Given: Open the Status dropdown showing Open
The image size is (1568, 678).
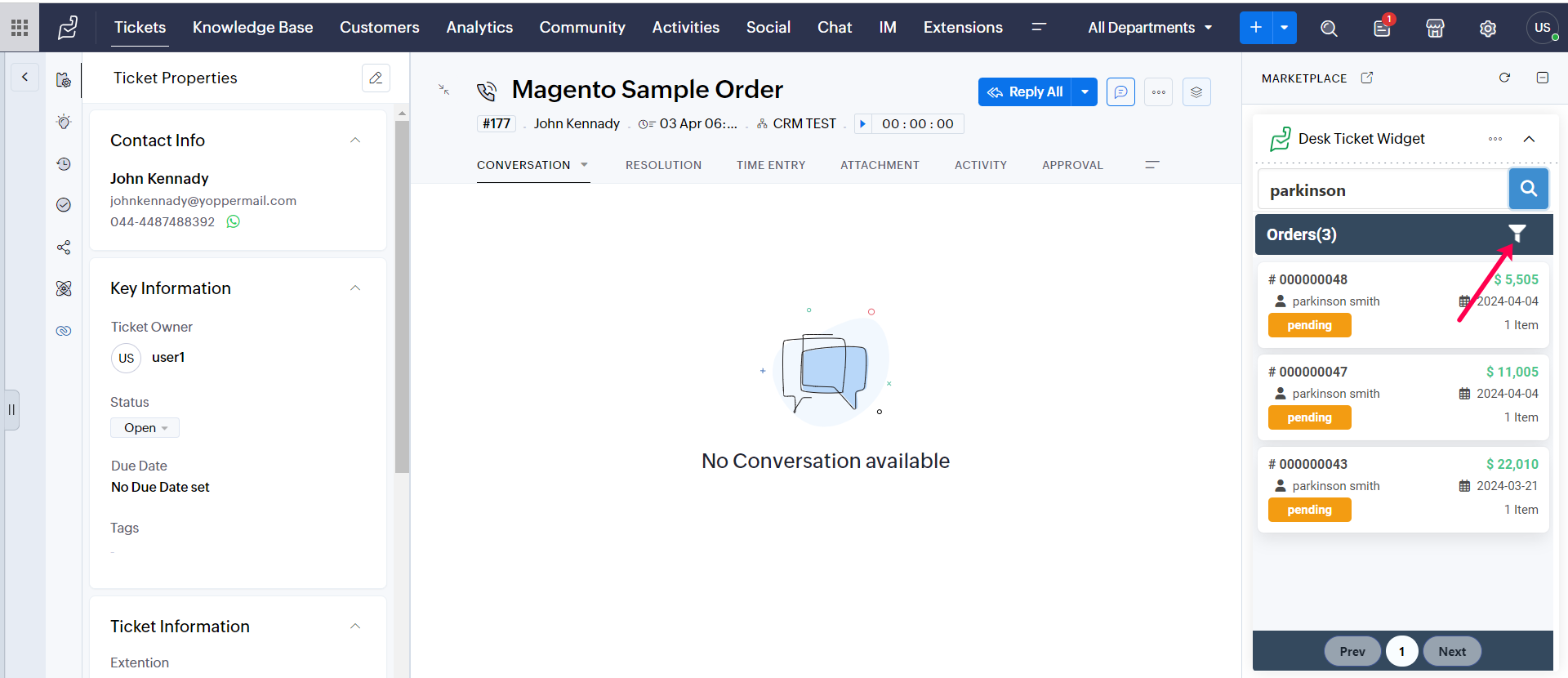Looking at the screenshot, I should (145, 428).
